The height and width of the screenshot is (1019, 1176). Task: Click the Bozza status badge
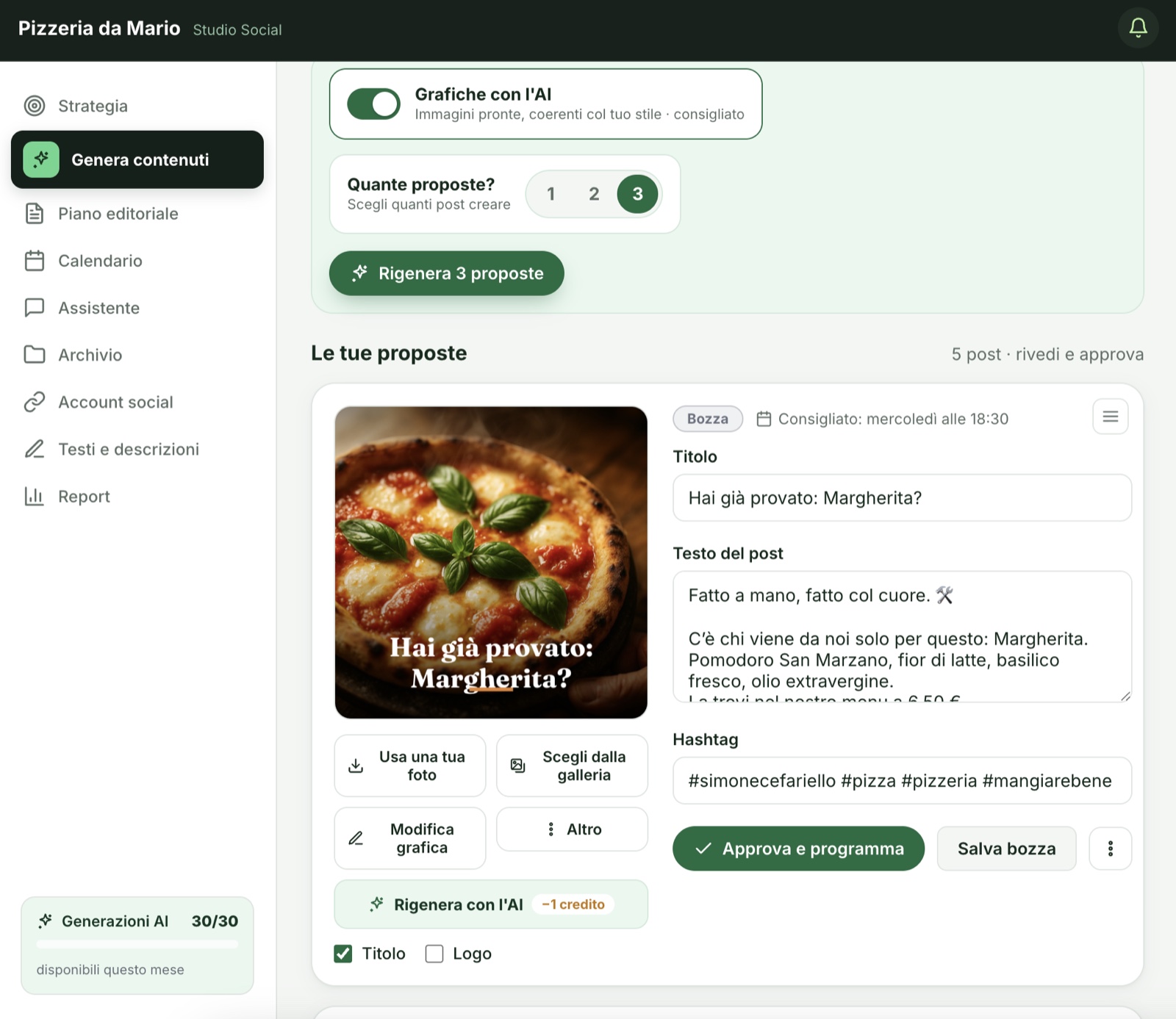[708, 419]
